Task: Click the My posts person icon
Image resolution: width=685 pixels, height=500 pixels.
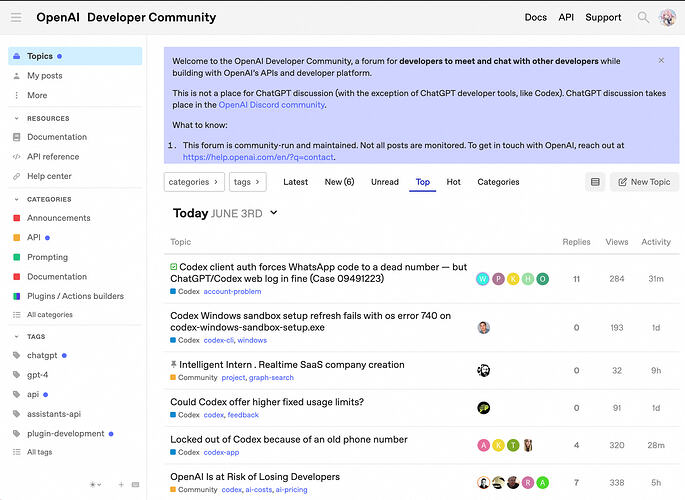Action: [x=17, y=76]
